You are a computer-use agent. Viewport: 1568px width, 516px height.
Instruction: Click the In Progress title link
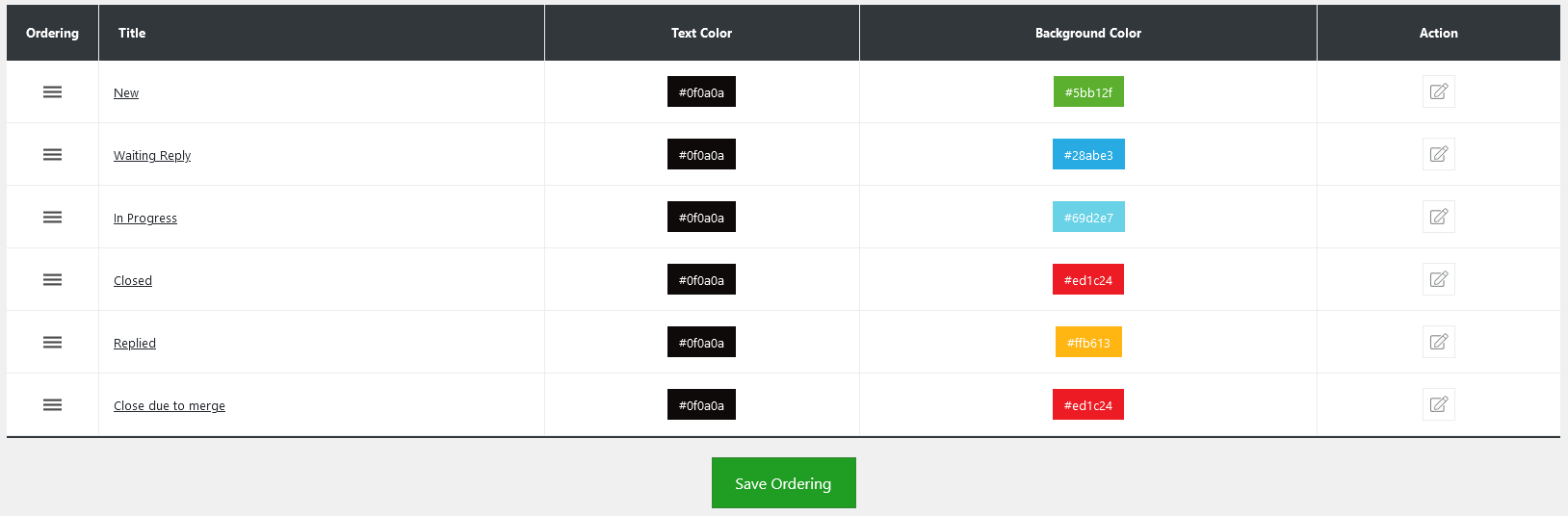point(145,219)
